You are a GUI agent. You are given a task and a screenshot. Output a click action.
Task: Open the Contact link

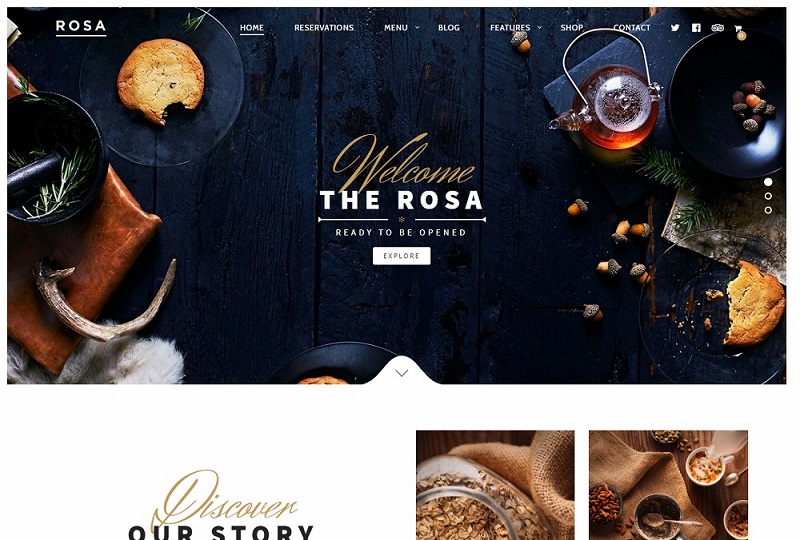pos(632,28)
